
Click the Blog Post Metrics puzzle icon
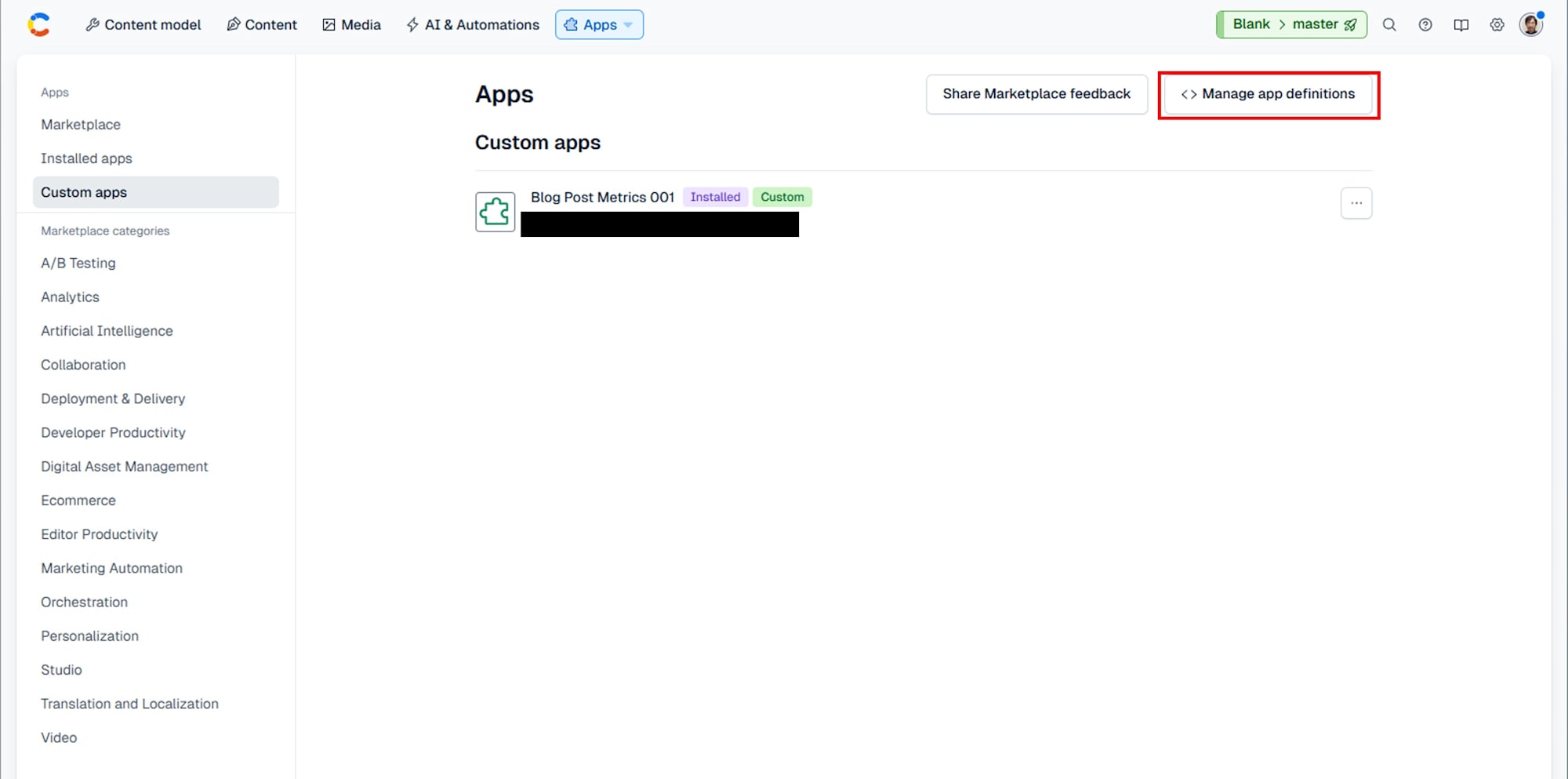click(495, 212)
